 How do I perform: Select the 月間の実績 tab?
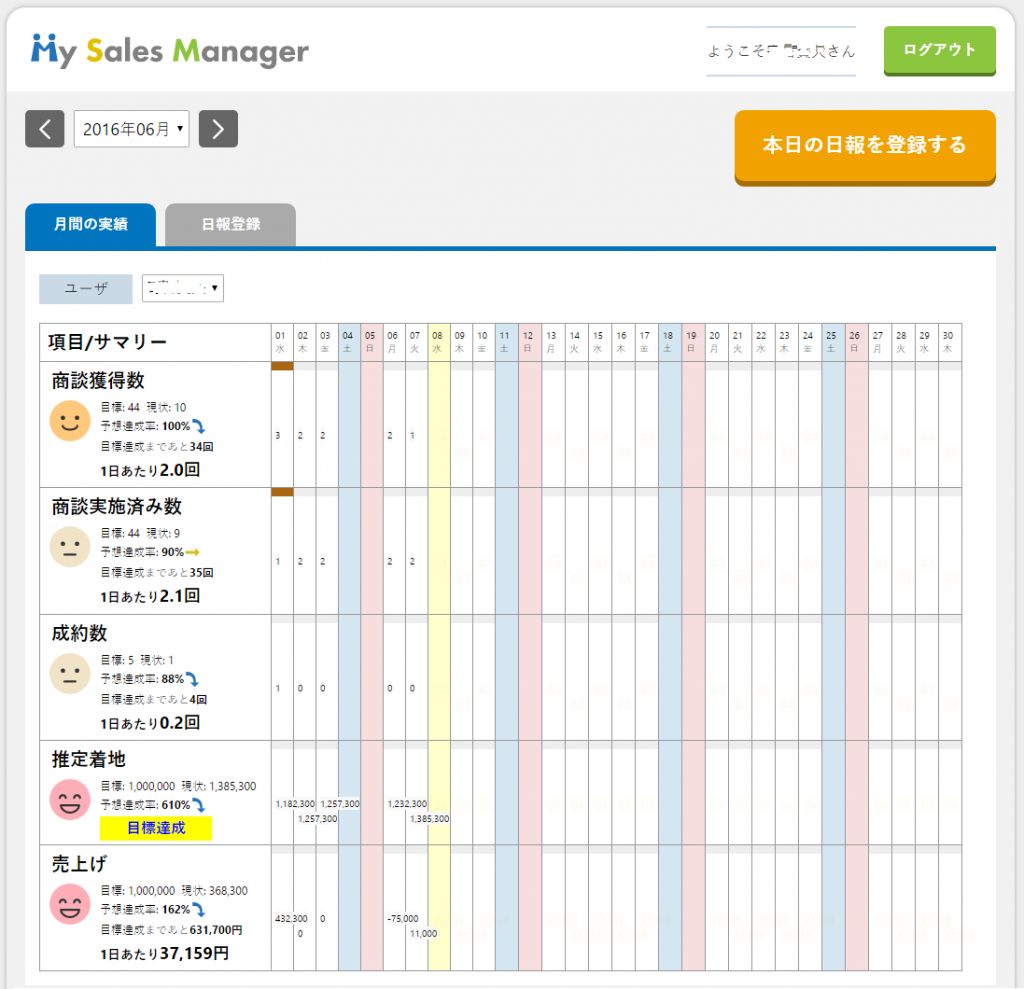[90, 225]
